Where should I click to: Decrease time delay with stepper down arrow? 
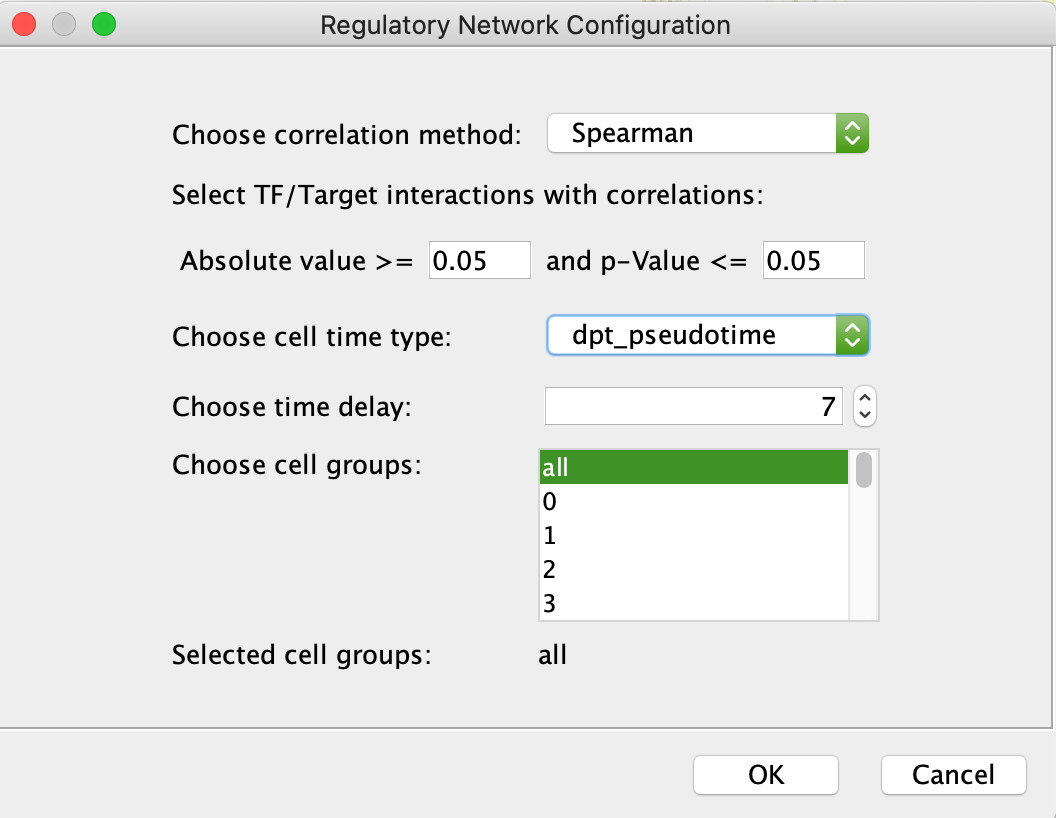coord(865,415)
